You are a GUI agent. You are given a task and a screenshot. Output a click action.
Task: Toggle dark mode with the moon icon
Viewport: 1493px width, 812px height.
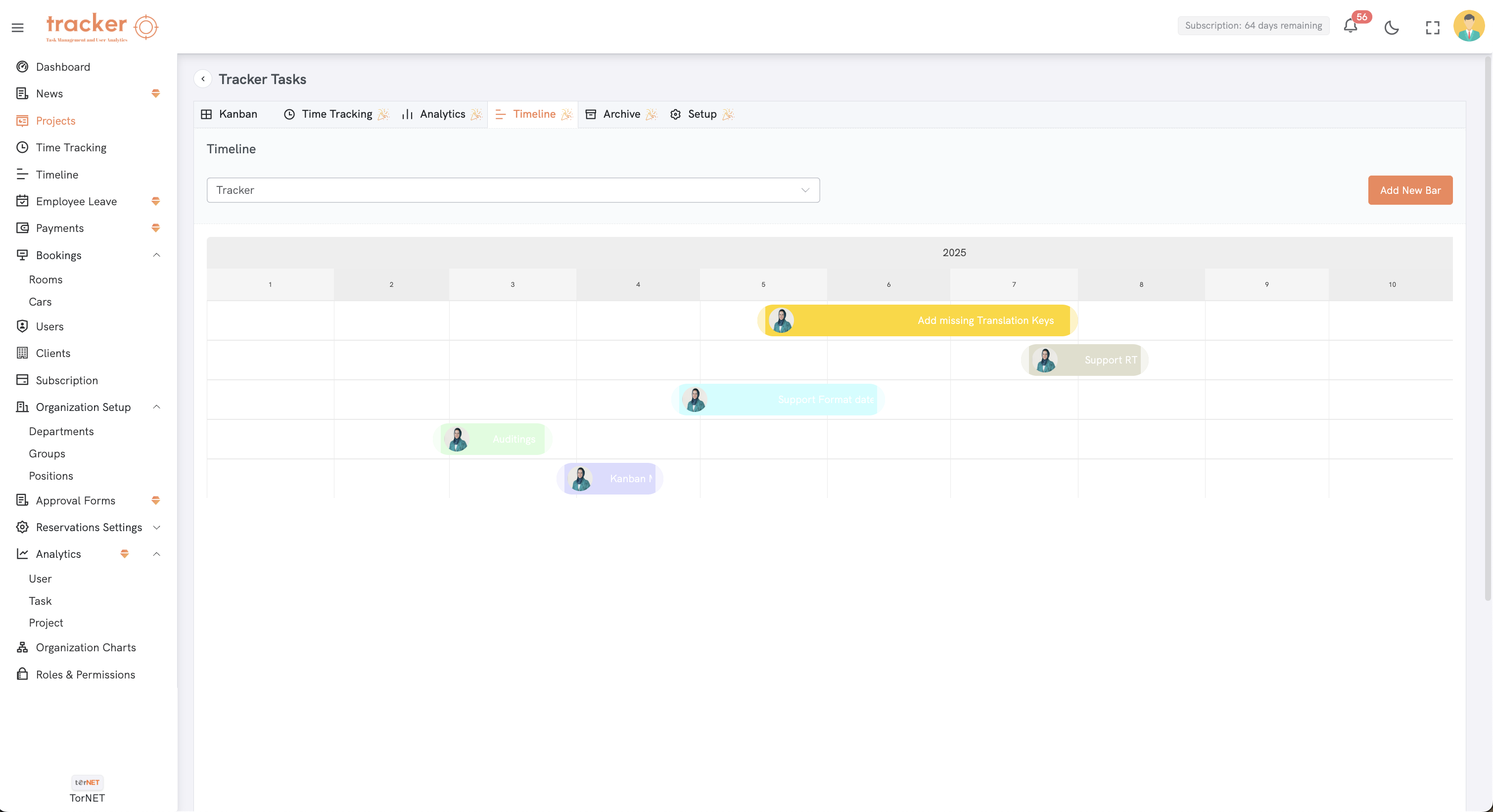[x=1392, y=27]
